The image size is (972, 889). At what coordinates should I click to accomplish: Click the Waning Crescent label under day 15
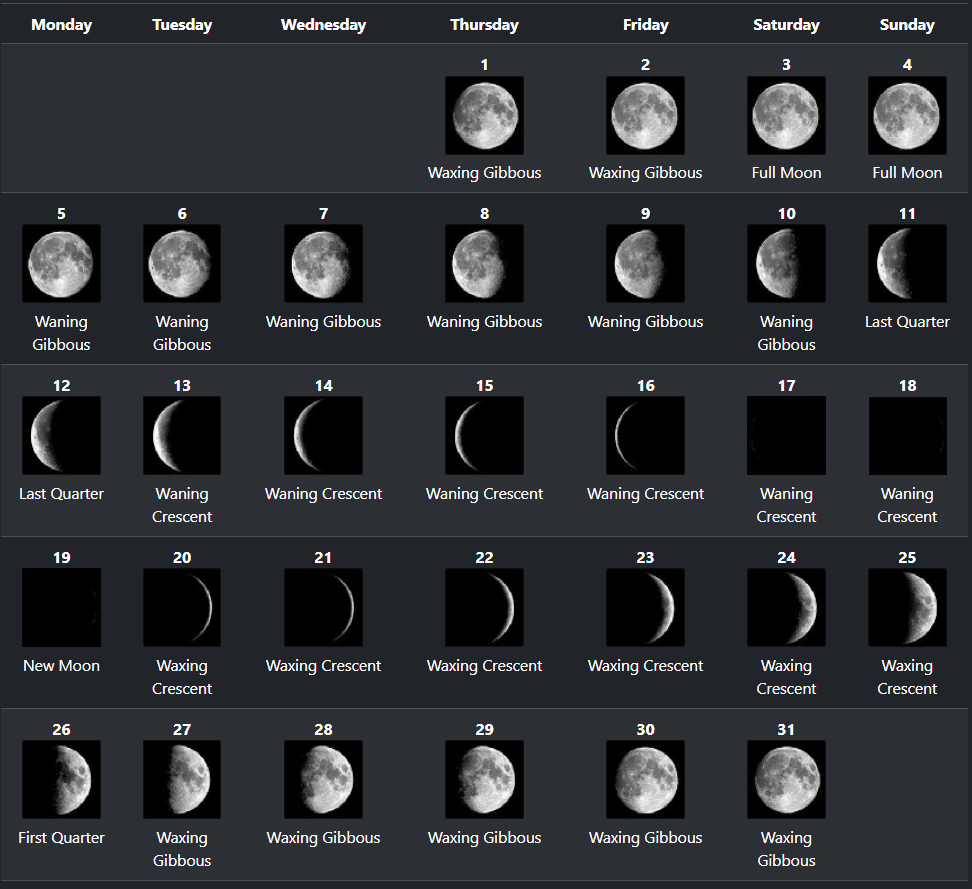[484, 494]
